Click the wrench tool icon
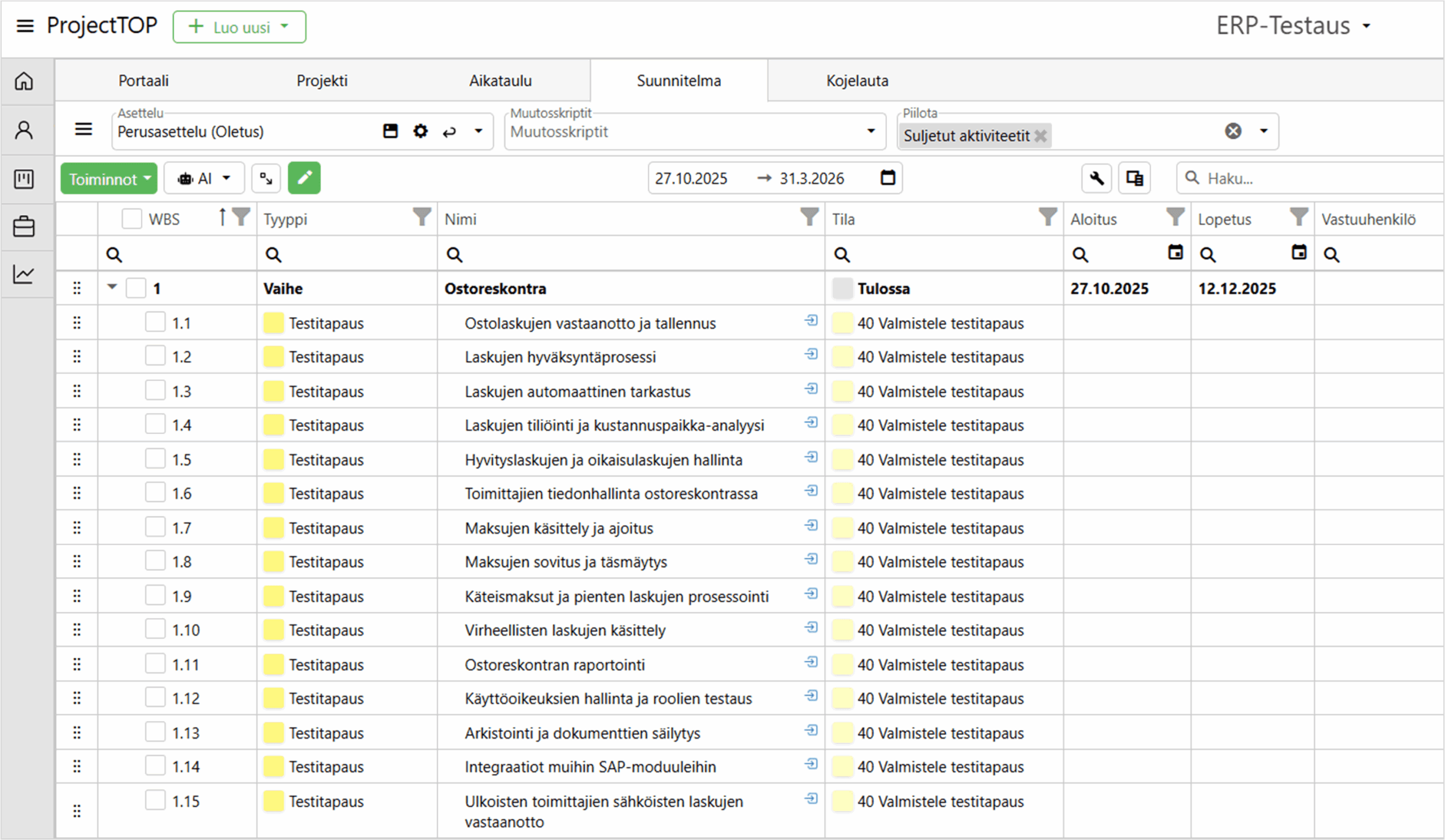Image resolution: width=1445 pixels, height=840 pixels. coord(1096,178)
